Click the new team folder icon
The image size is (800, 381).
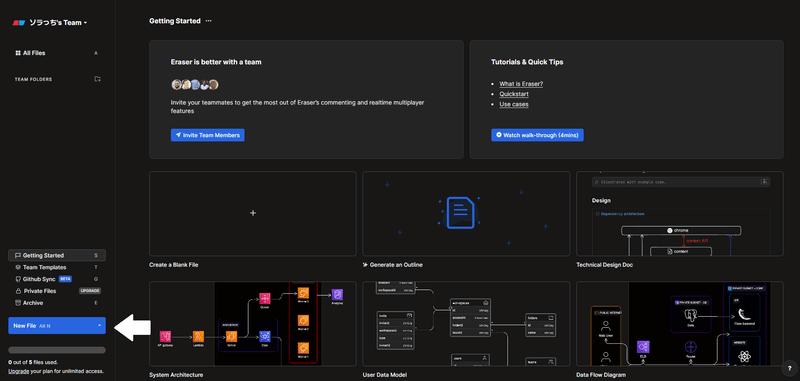(x=97, y=79)
